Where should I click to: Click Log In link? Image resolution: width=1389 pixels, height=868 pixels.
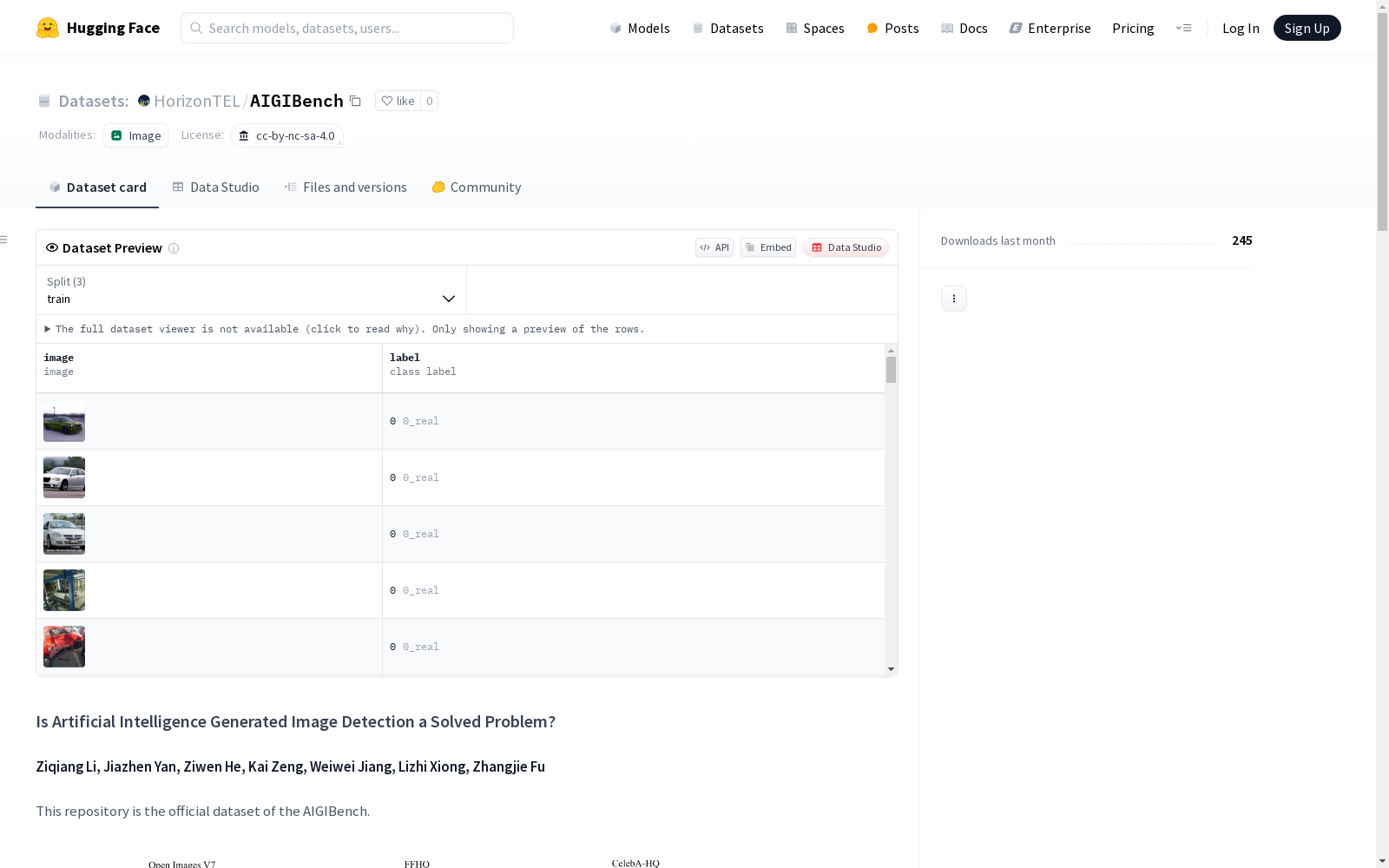pos(1241,28)
